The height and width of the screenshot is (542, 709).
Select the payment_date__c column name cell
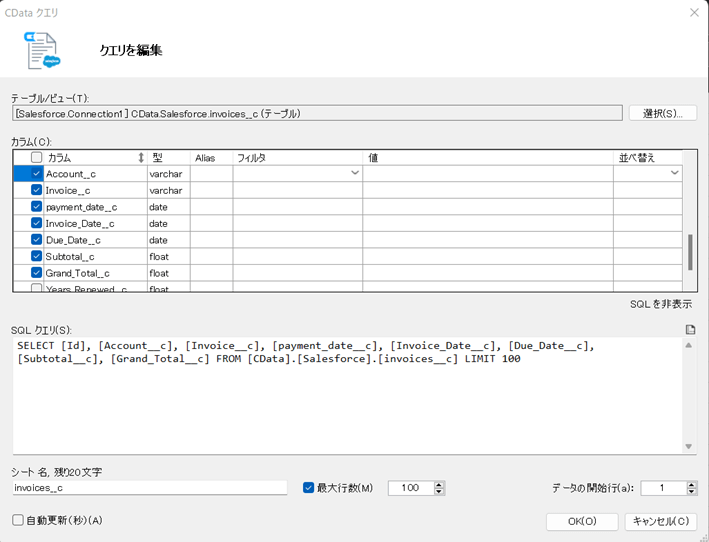95,207
